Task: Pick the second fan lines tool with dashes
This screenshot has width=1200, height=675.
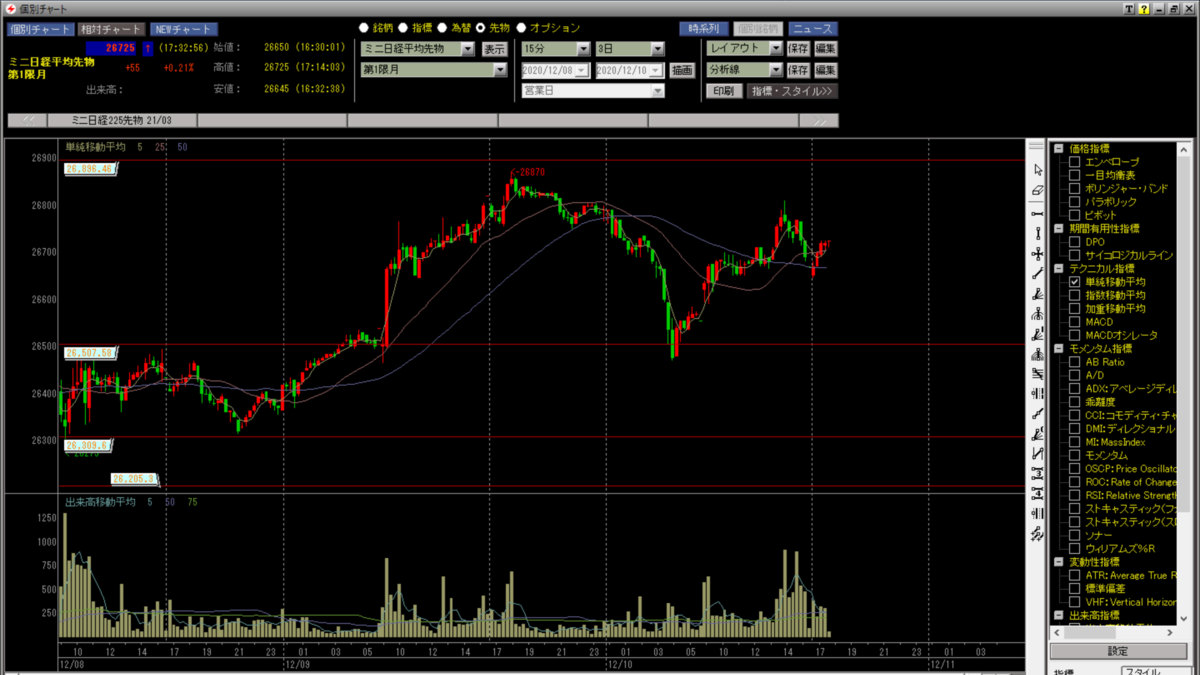Action: point(1037,333)
